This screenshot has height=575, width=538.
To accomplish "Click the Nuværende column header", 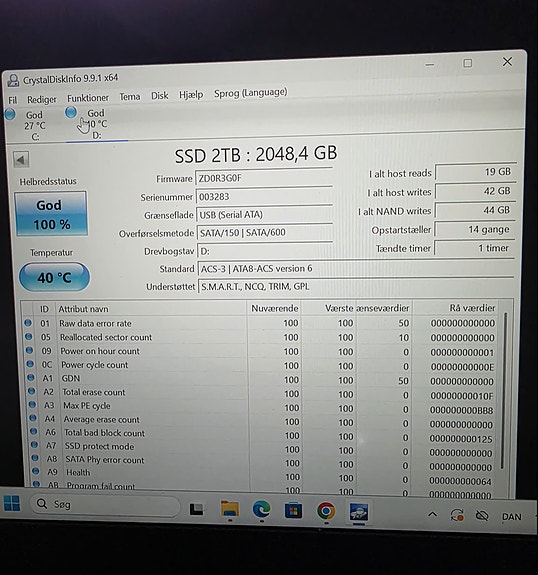I will tap(274, 308).
